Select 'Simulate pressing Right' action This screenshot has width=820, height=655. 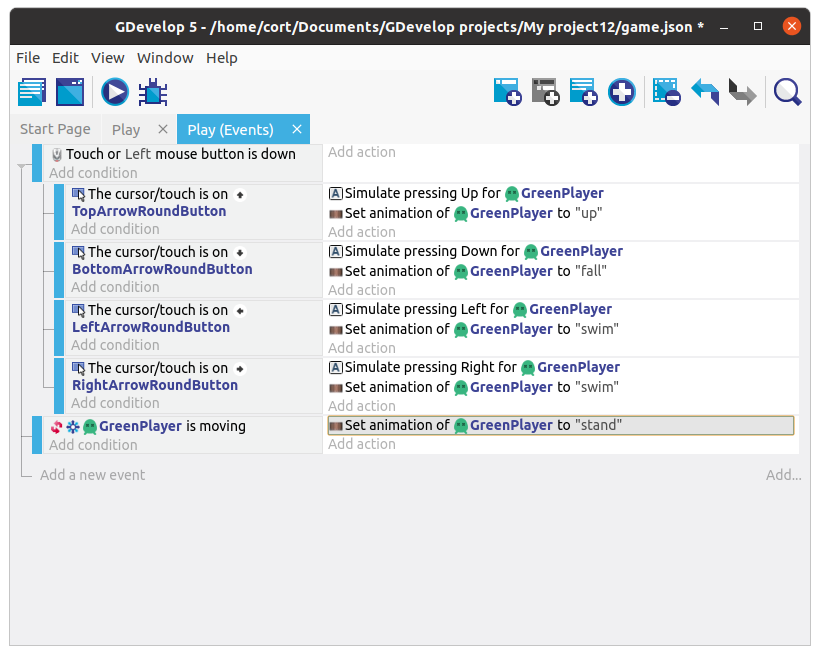coord(474,368)
